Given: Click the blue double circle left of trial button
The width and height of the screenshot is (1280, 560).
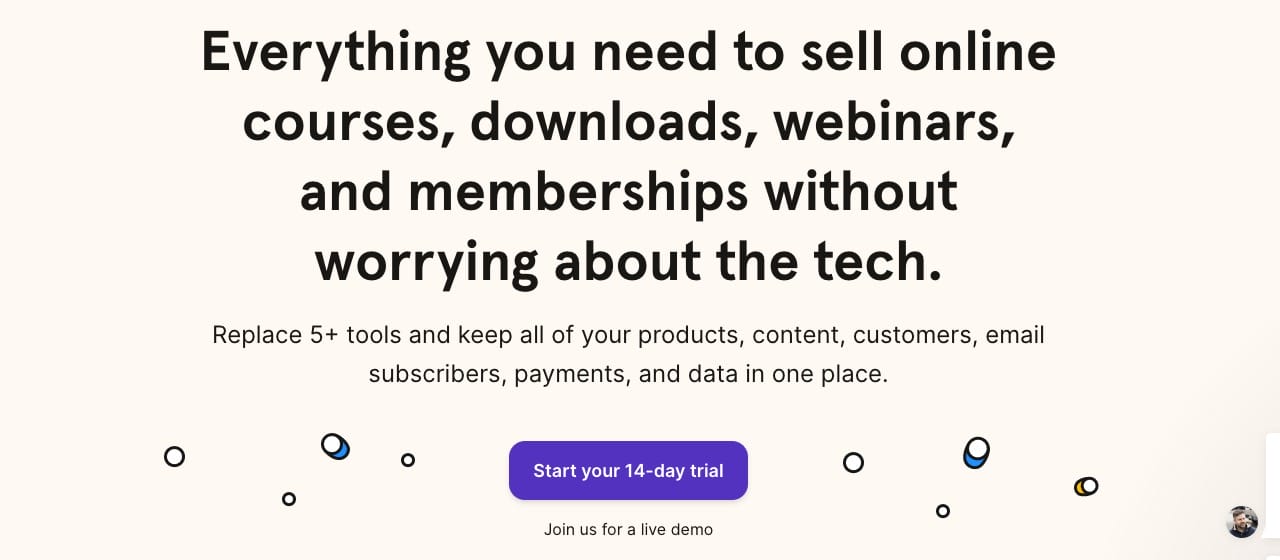Looking at the screenshot, I should pyautogui.click(x=335, y=446).
